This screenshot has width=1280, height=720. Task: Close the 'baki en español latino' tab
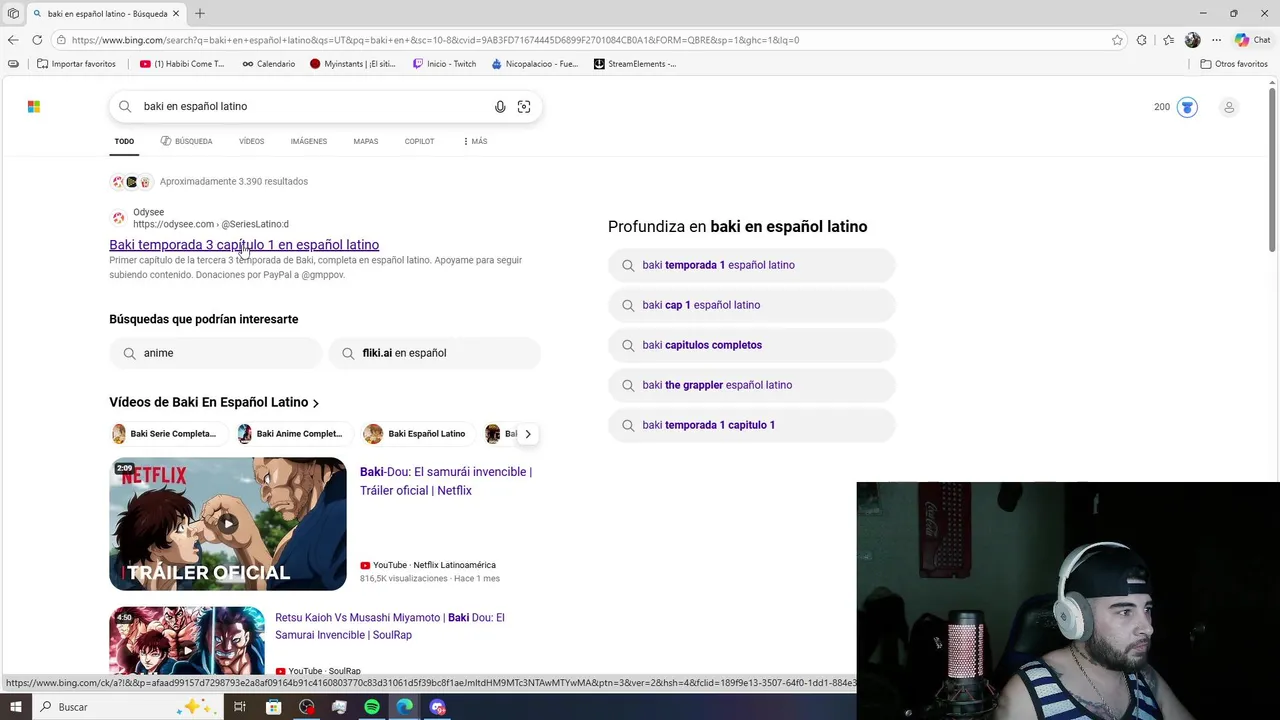(x=176, y=13)
